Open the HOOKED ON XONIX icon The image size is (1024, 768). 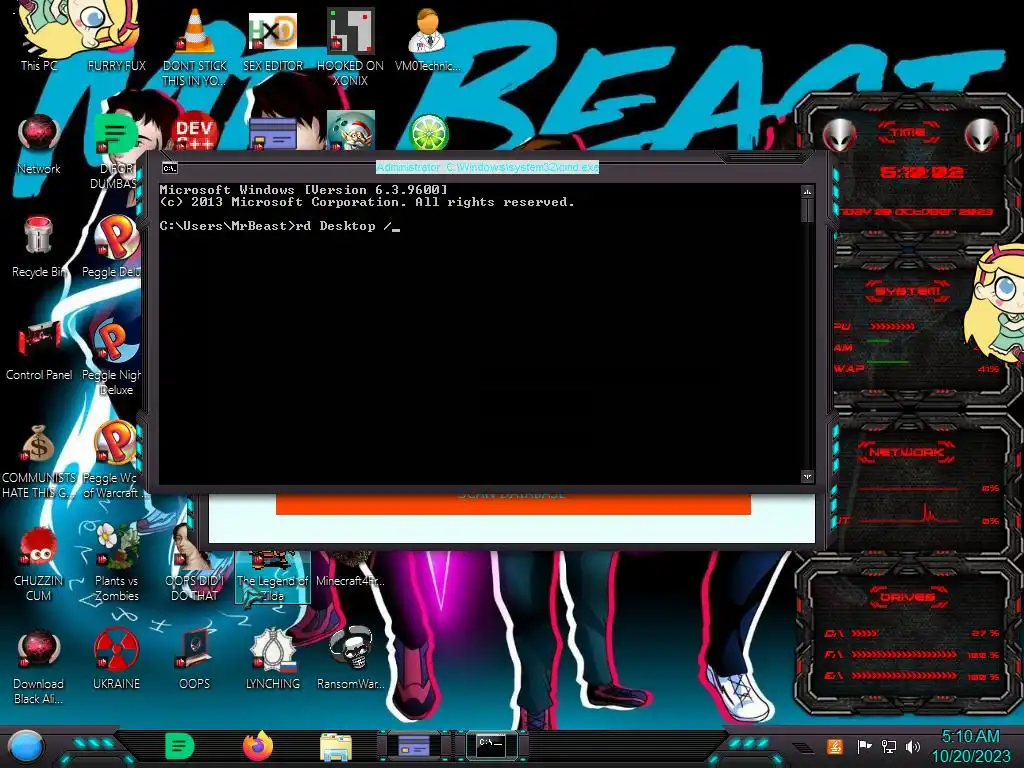coord(351,46)
